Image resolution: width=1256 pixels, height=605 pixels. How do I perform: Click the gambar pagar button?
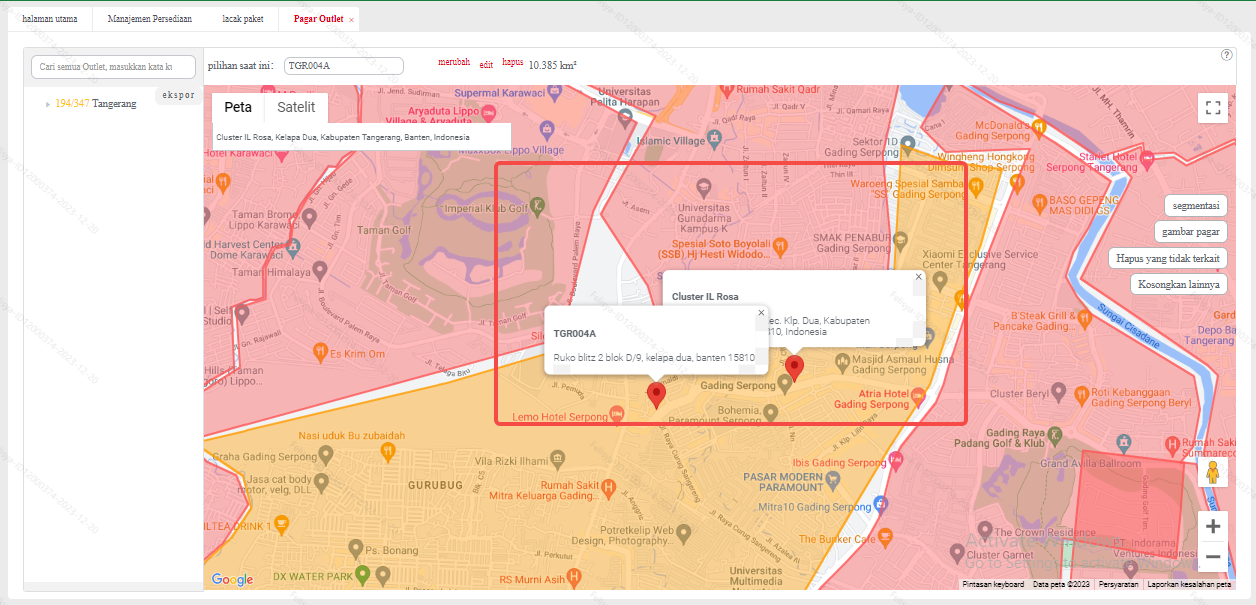1190,232
